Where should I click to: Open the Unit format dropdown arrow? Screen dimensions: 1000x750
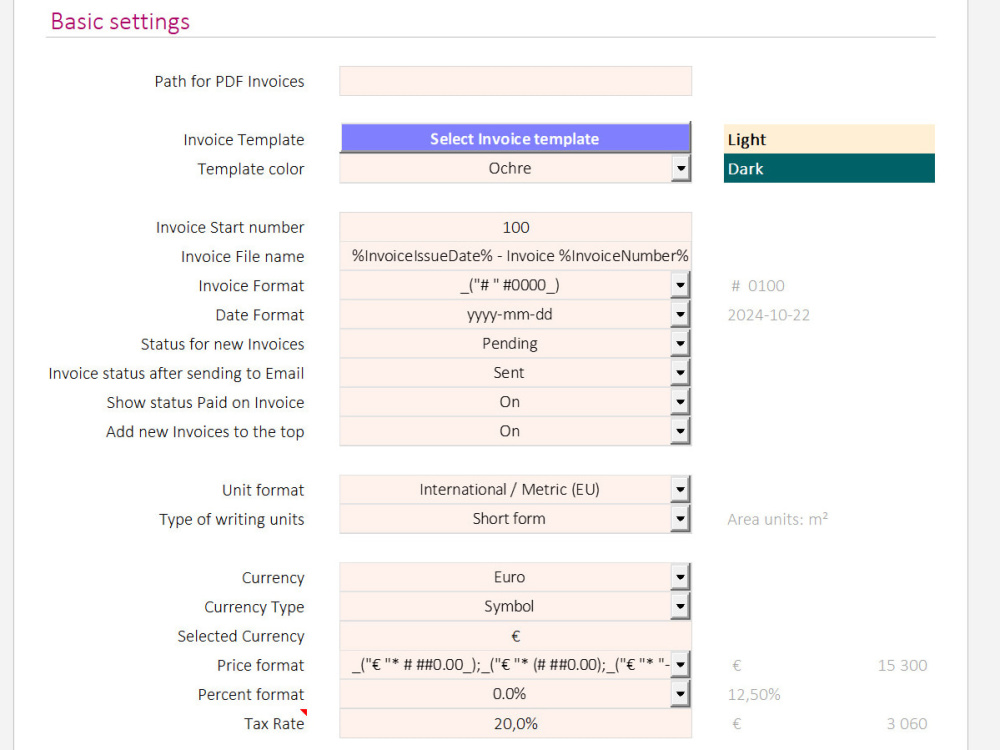[680, 490]
